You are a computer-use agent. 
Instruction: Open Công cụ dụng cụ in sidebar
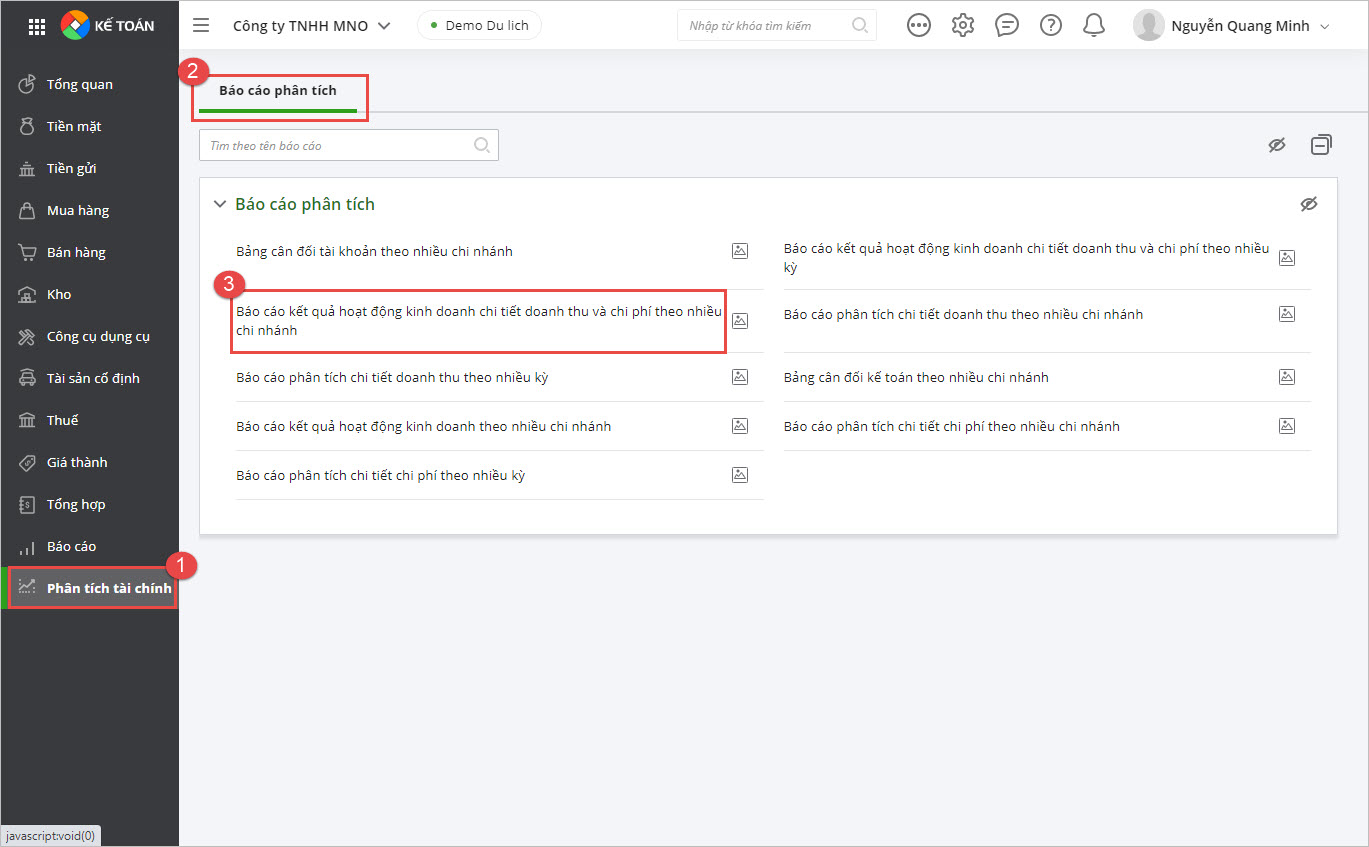[90, 336]
